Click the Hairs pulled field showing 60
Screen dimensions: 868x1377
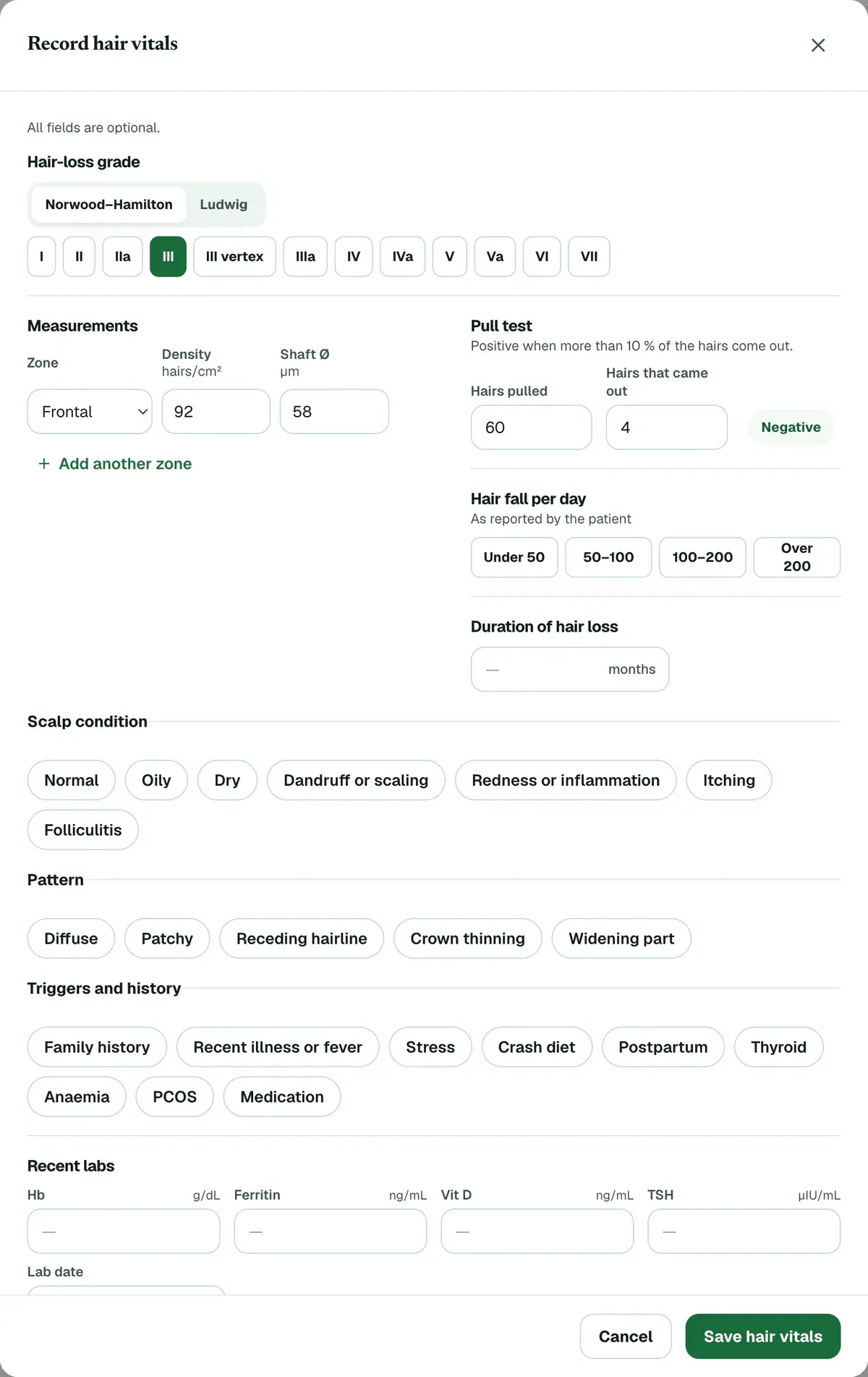point(532,428)
